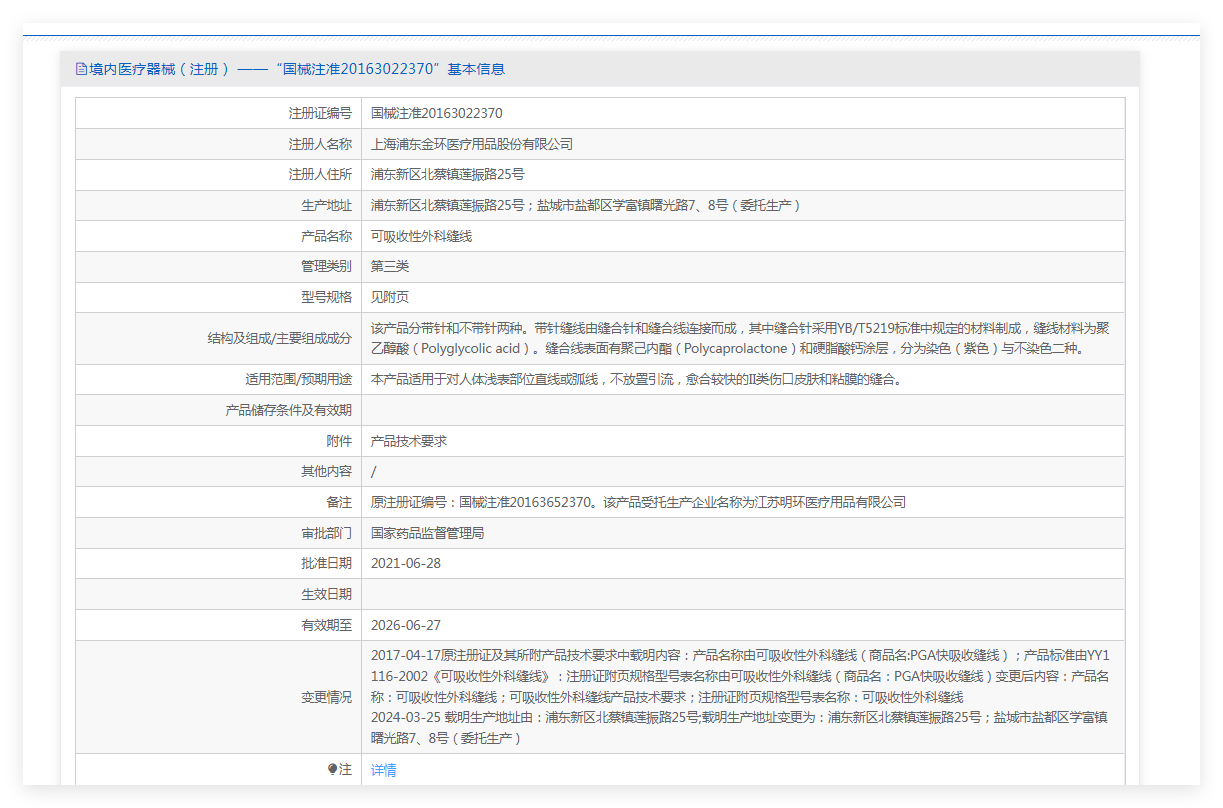Viewport: 1223px width, 808px height.
Task: Click the 型号规格 value 见附页
Action: pos(390,297)
